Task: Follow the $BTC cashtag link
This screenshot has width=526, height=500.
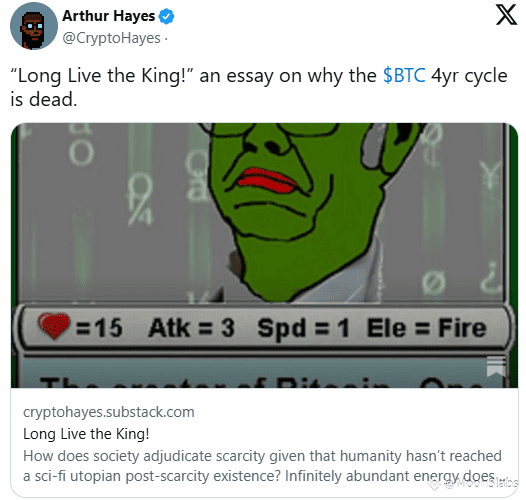Action: coord(404,76)
